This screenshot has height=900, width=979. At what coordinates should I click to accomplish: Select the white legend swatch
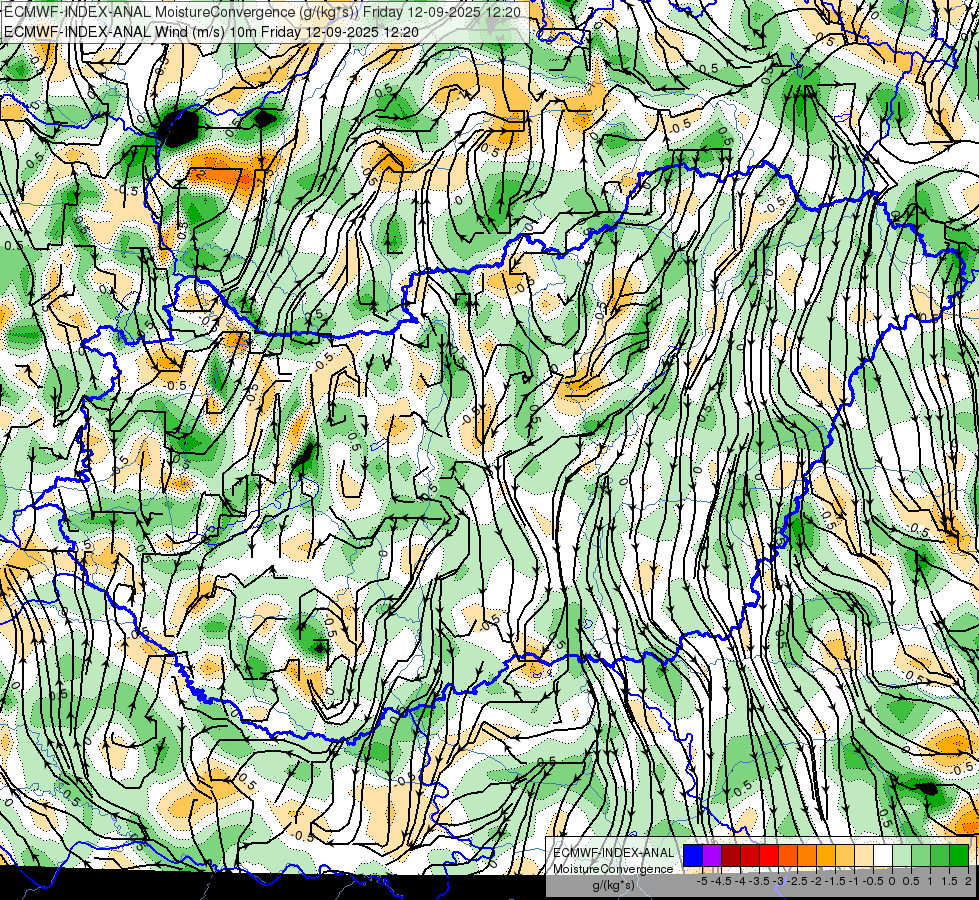[x=883, y=856]
